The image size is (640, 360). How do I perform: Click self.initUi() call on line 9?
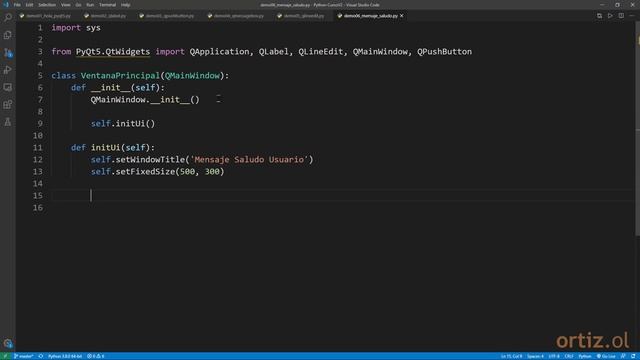click(123, 124)
